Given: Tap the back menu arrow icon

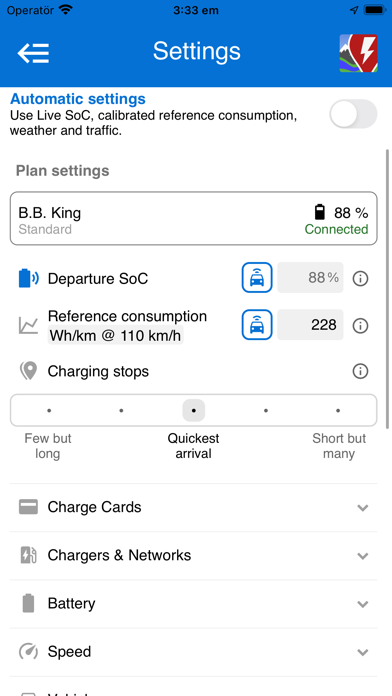Looking at the screenshot, I should (x=33, y=53).
